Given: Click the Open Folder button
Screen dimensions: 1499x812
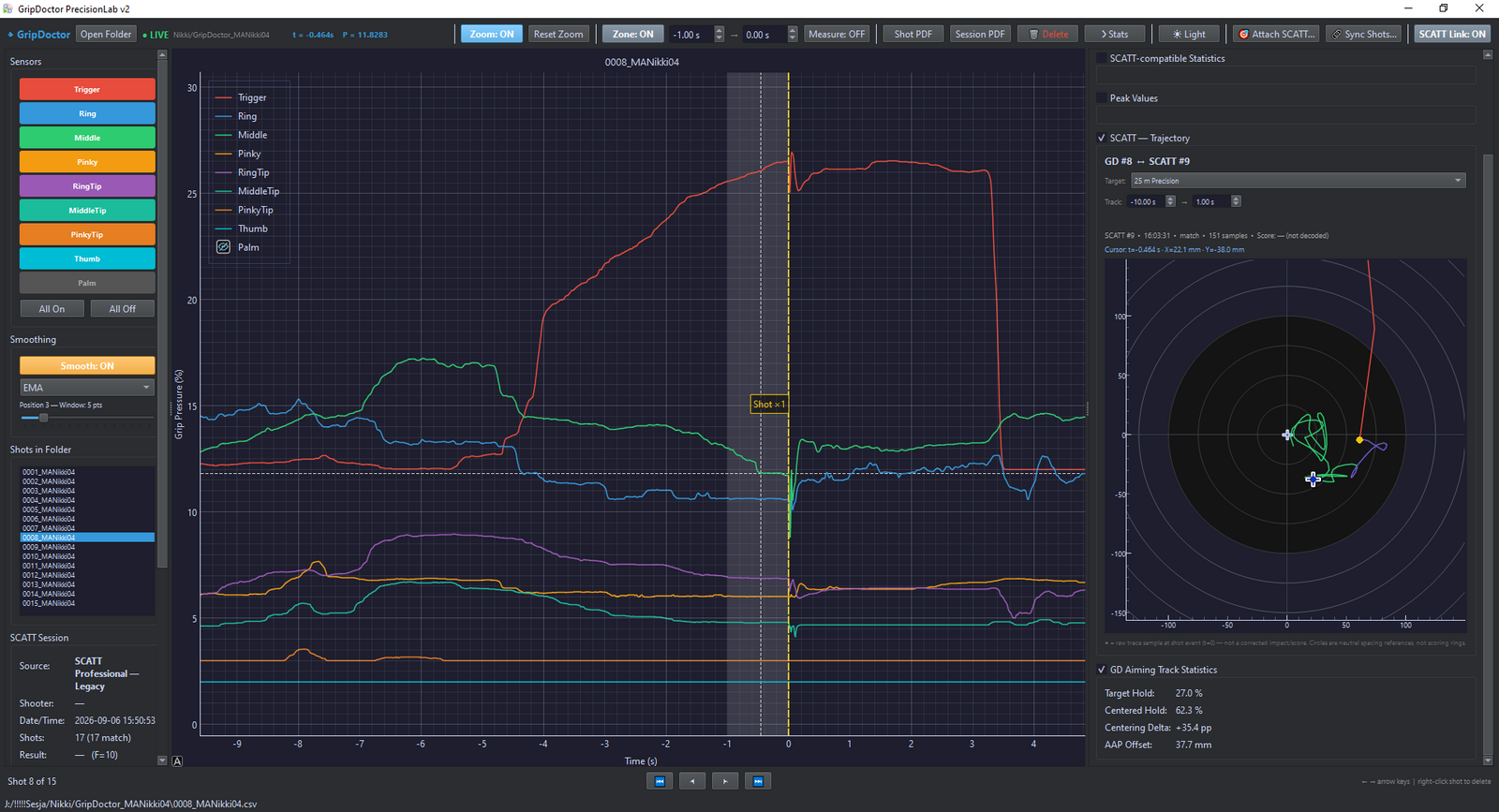Looking at the screenshot, I should pos(106,35).
